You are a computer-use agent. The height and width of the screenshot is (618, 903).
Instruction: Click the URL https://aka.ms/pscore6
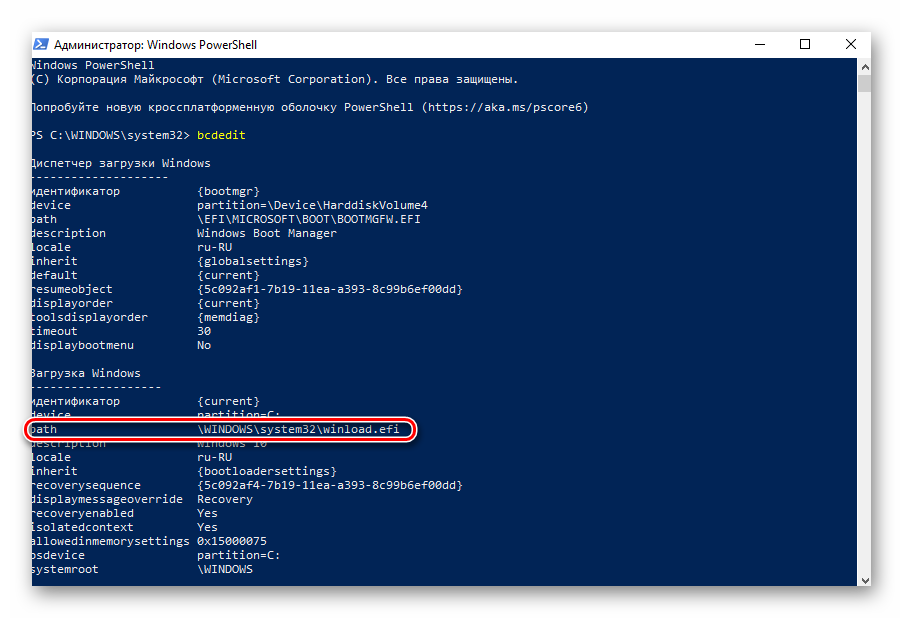506,107
